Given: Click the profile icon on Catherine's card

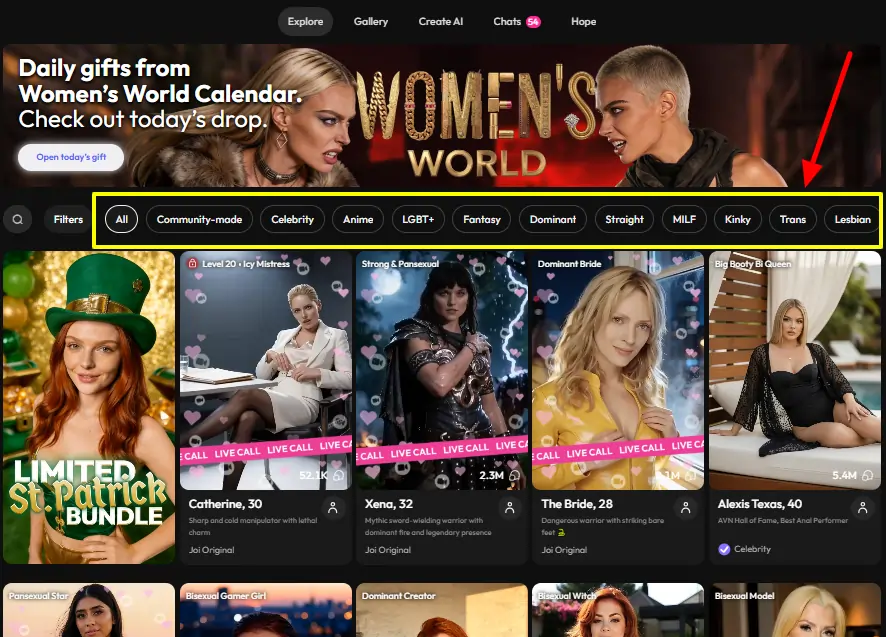Looking at the screenshot, I should [333, 509].
